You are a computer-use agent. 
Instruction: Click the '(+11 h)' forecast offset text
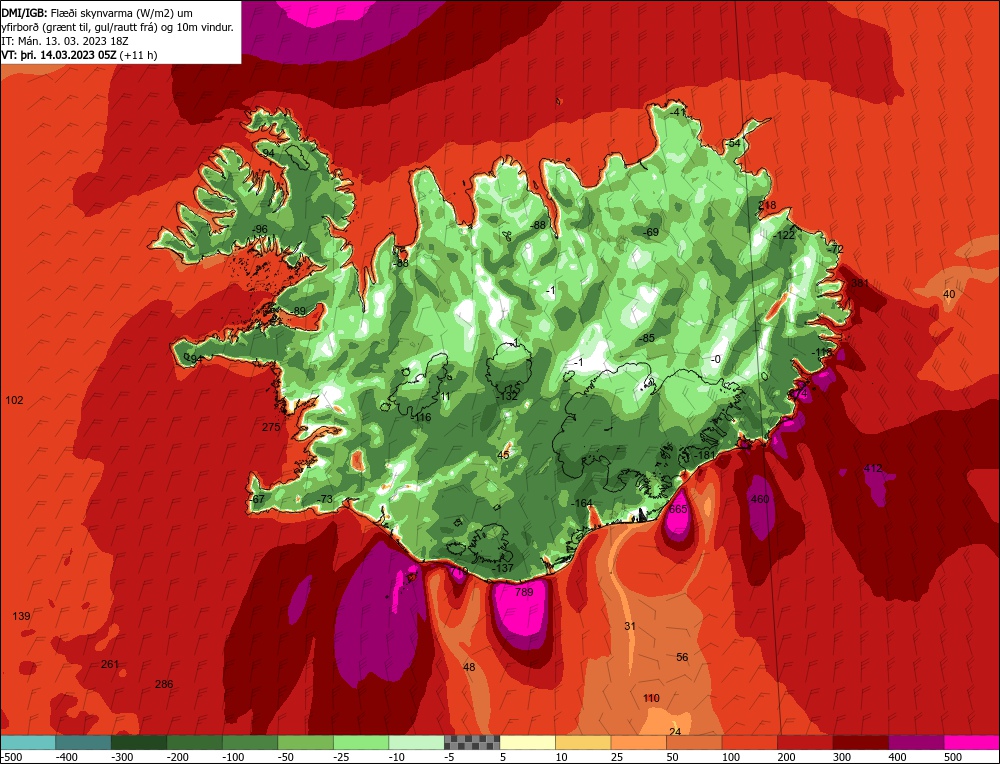[138, 55]
